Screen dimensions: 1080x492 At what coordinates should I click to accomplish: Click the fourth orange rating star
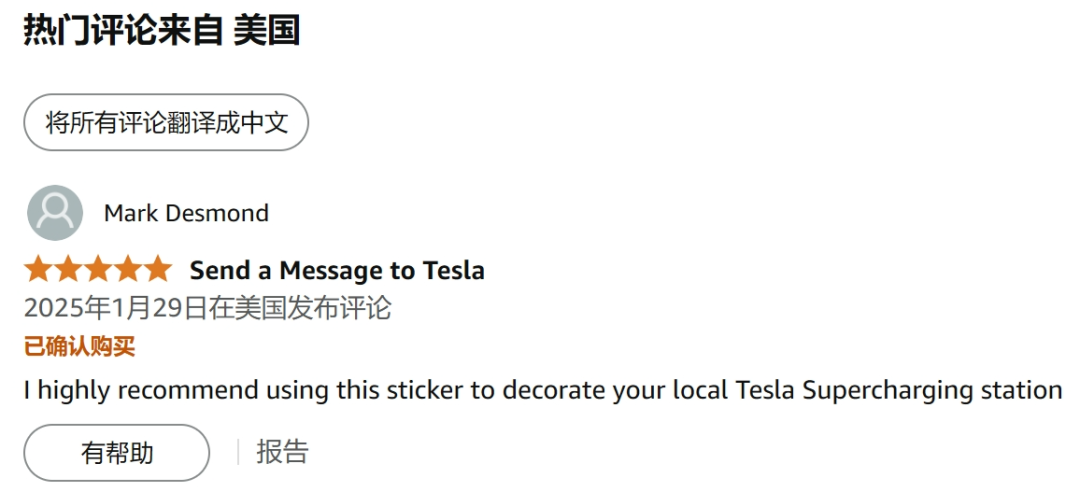tap(127, 269)
